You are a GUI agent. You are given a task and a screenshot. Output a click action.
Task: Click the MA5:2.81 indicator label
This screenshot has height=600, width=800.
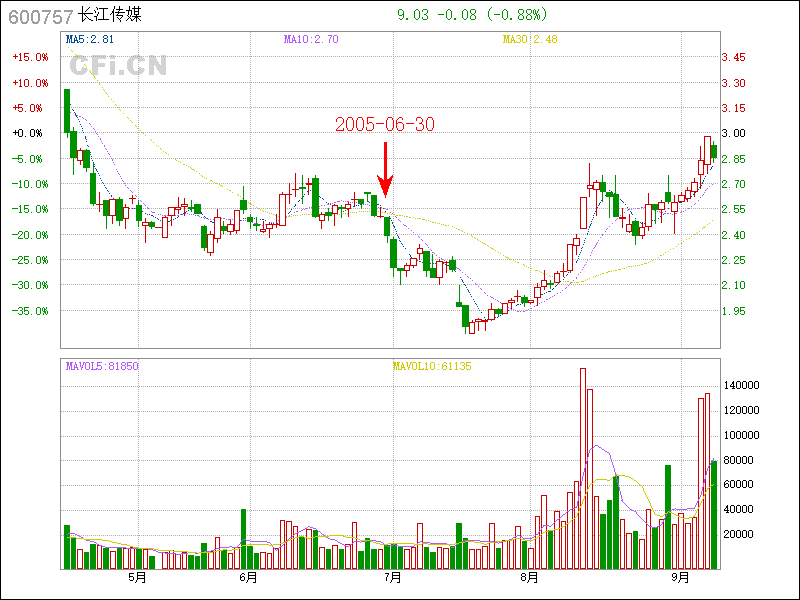point(90,39)
